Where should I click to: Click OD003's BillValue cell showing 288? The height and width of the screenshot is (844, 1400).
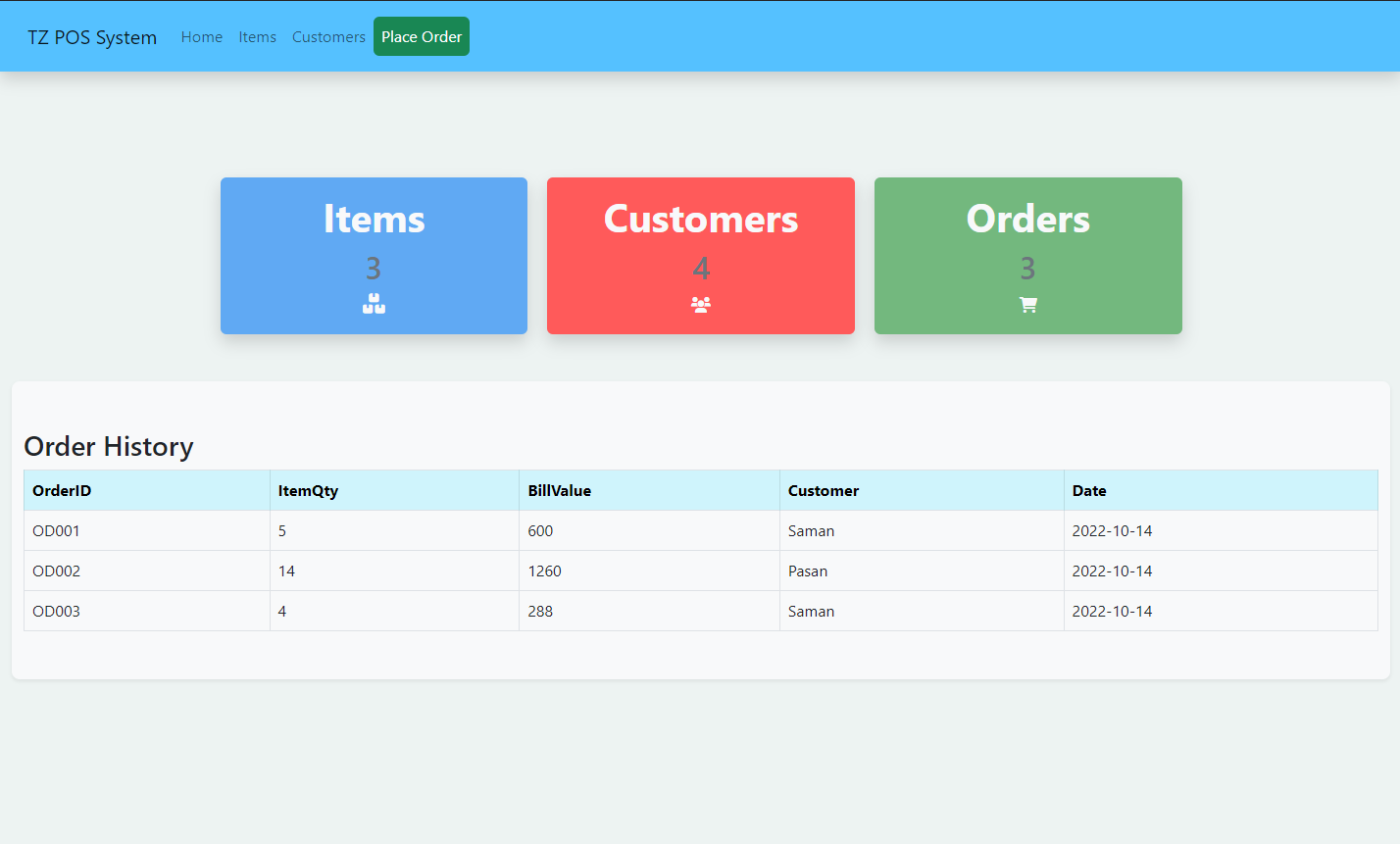click(539, 611)
